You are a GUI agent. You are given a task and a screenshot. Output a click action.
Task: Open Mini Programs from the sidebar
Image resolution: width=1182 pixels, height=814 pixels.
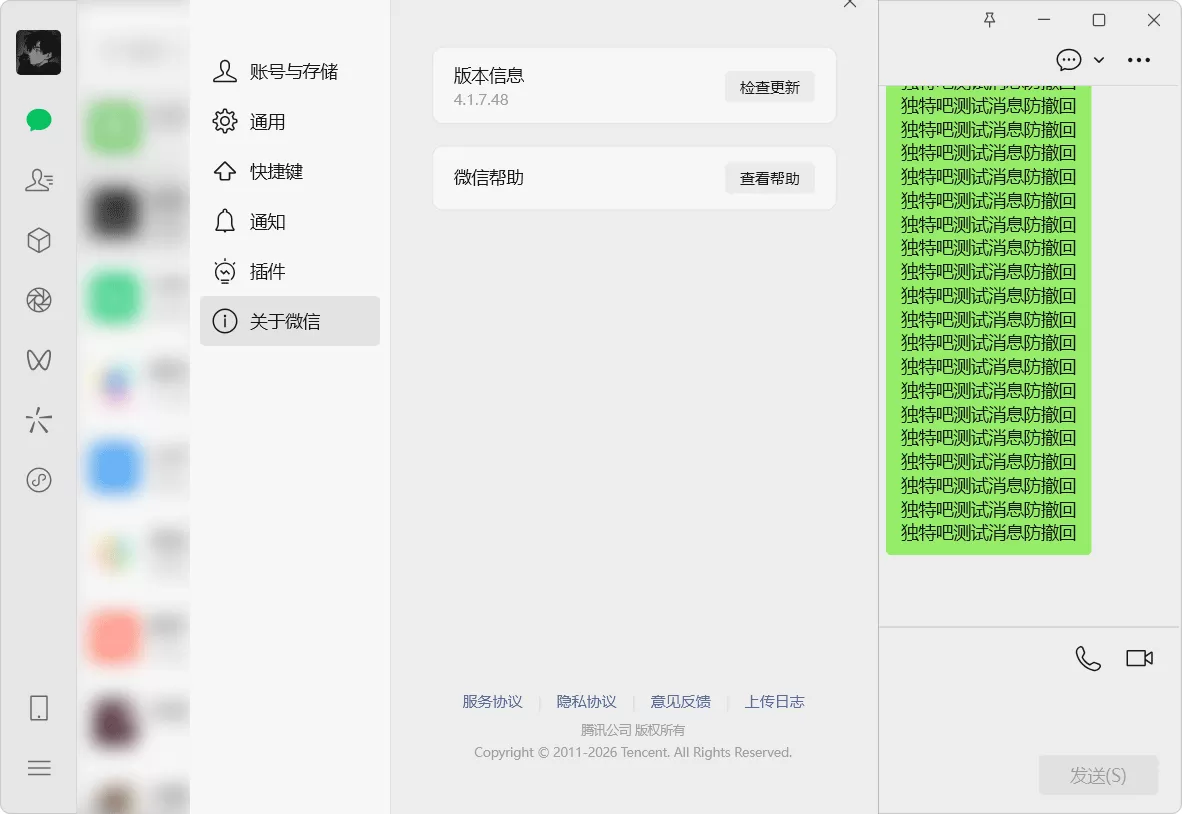point(38,480)
